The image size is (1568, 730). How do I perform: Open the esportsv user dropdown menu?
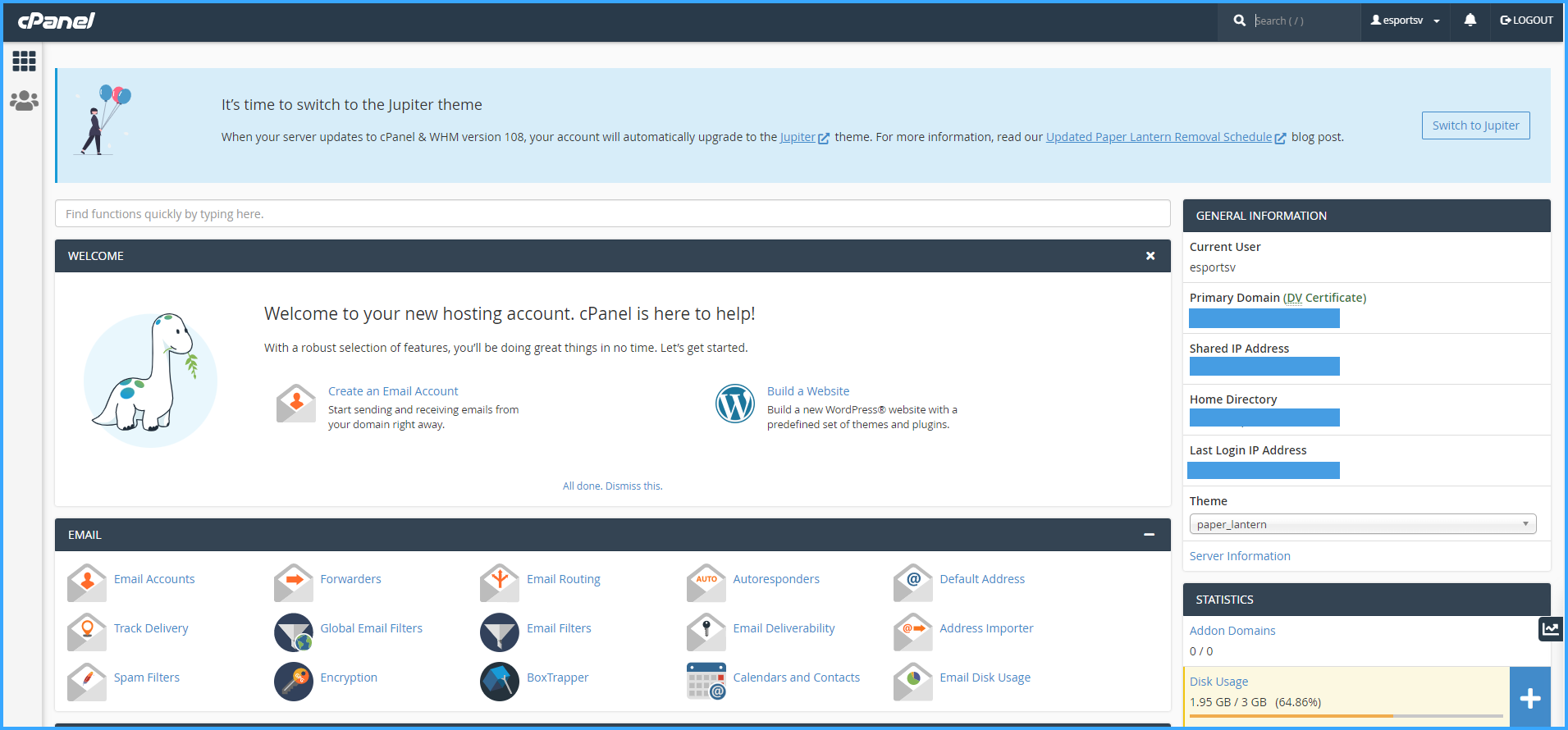(1405, 21)
